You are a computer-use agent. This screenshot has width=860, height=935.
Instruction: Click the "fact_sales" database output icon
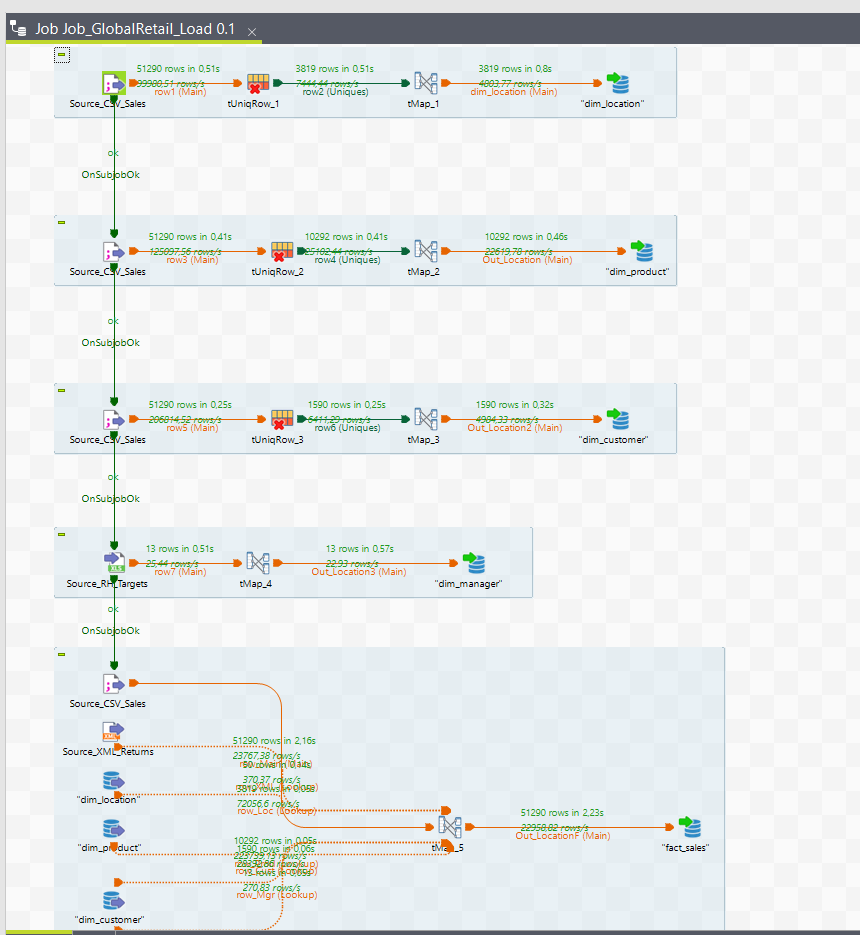tap(690, 827)
